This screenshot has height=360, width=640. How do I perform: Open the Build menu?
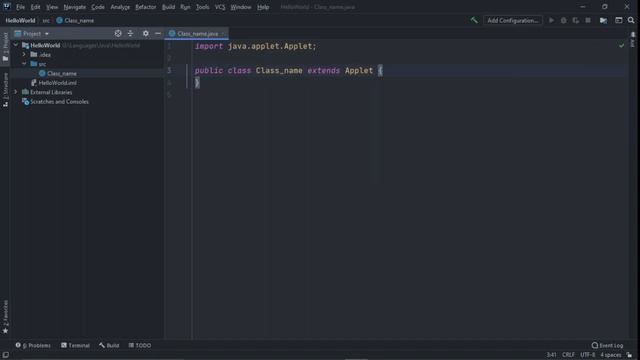click(x=168, y=7)
